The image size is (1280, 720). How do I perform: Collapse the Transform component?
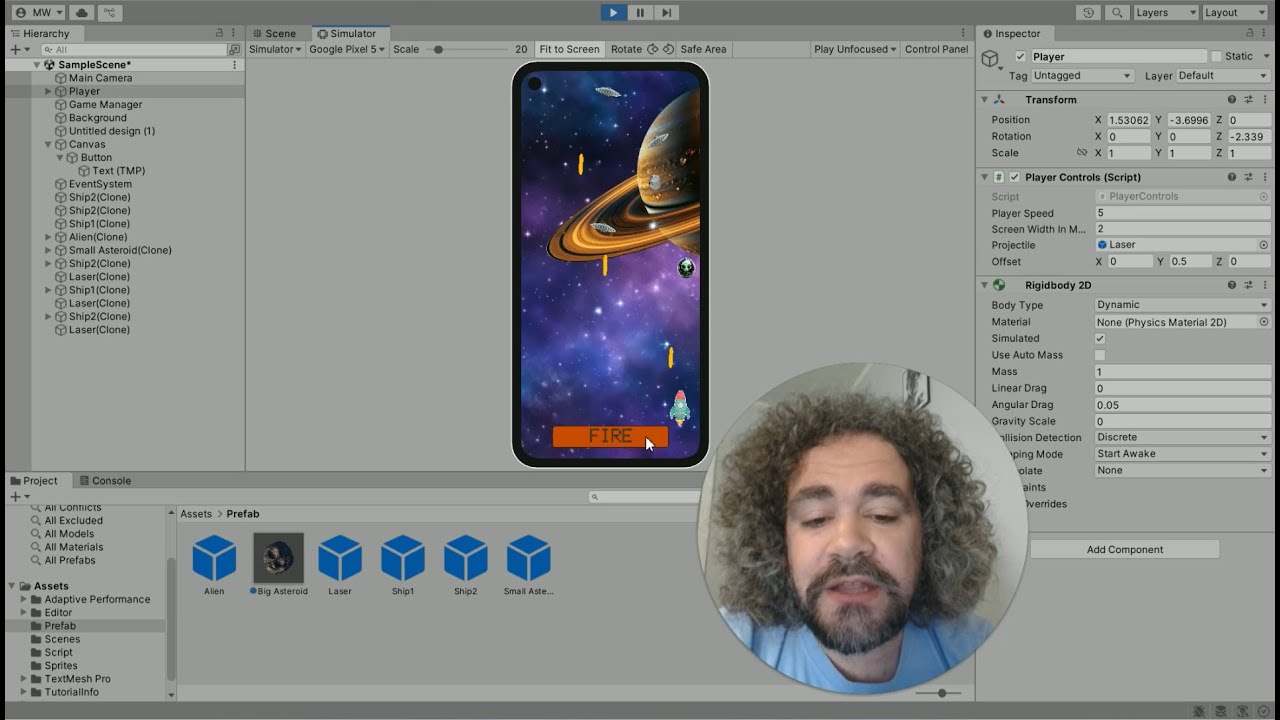click(984, 99)
